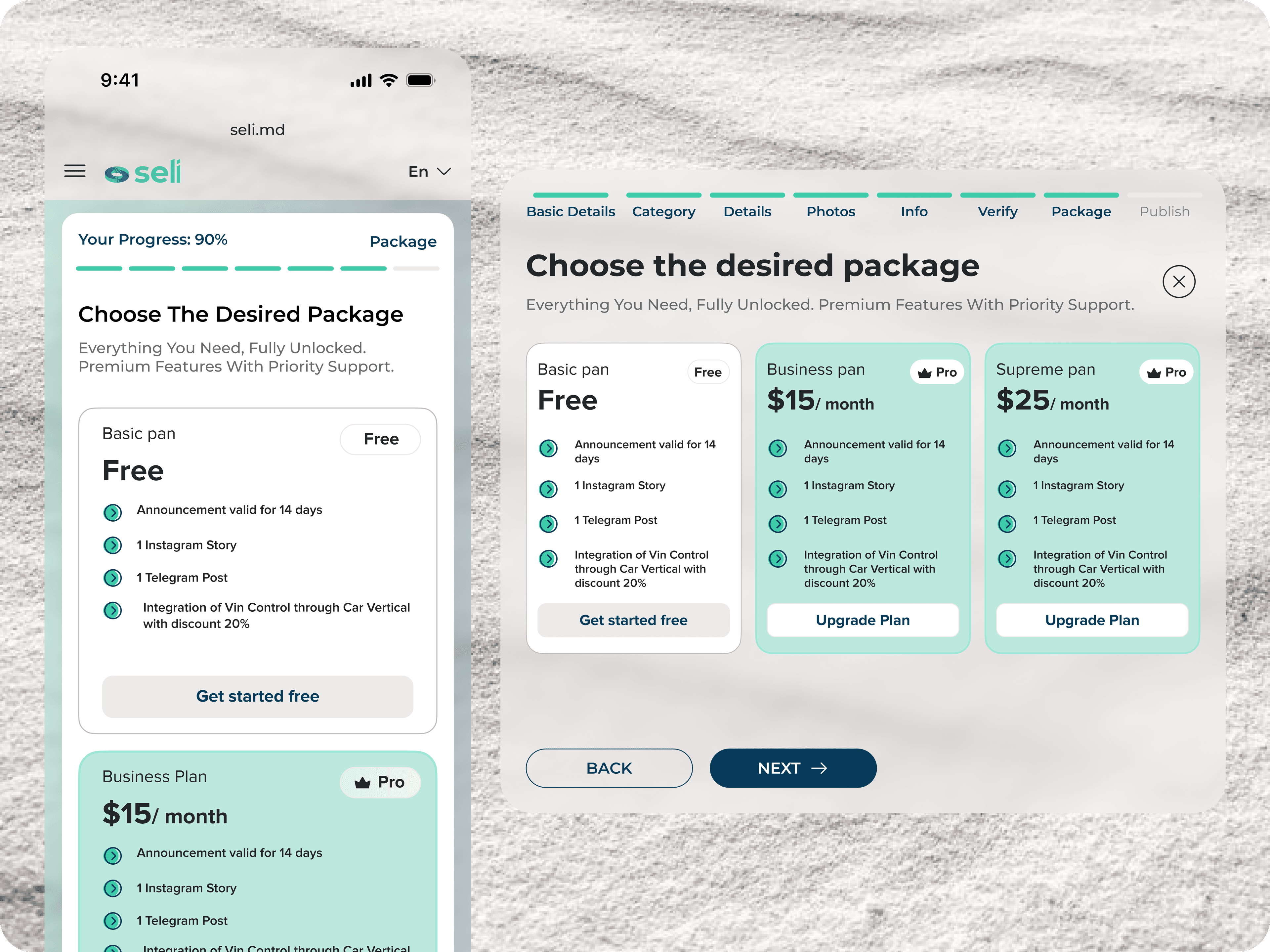This screenshot has height=952, width=1270.
Task: Click Upgrade Plan on Supreme plan card
Action: 1092,620
